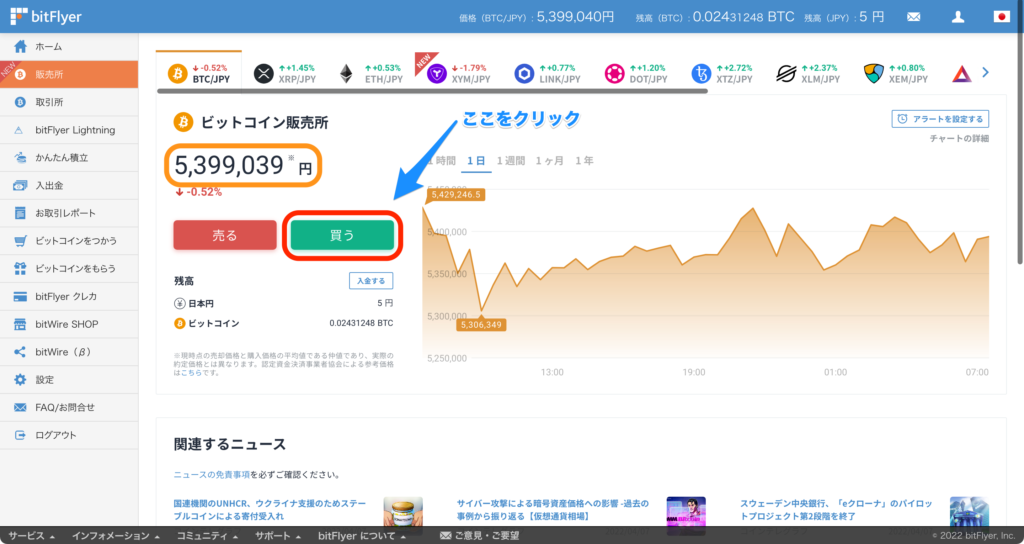Open the mail envelope icon in header

pyautogui.click(x=914, y=17)
